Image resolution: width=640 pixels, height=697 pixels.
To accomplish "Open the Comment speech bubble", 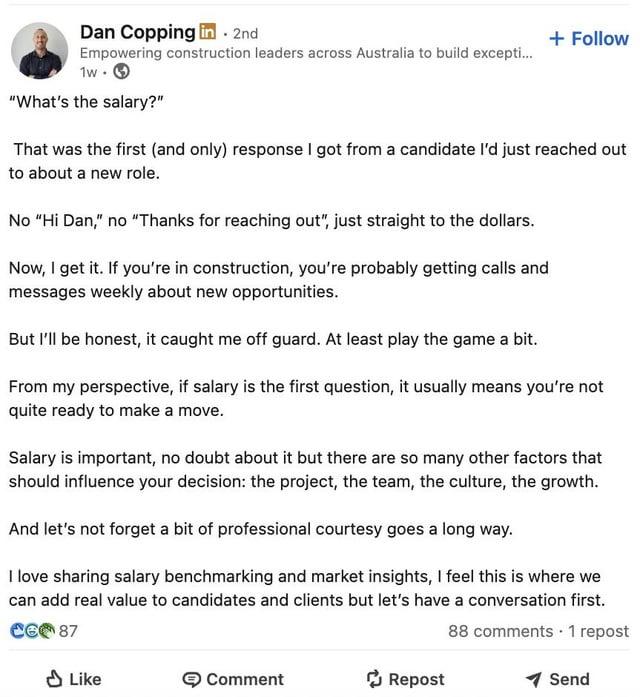I will [x=192, y=679].
